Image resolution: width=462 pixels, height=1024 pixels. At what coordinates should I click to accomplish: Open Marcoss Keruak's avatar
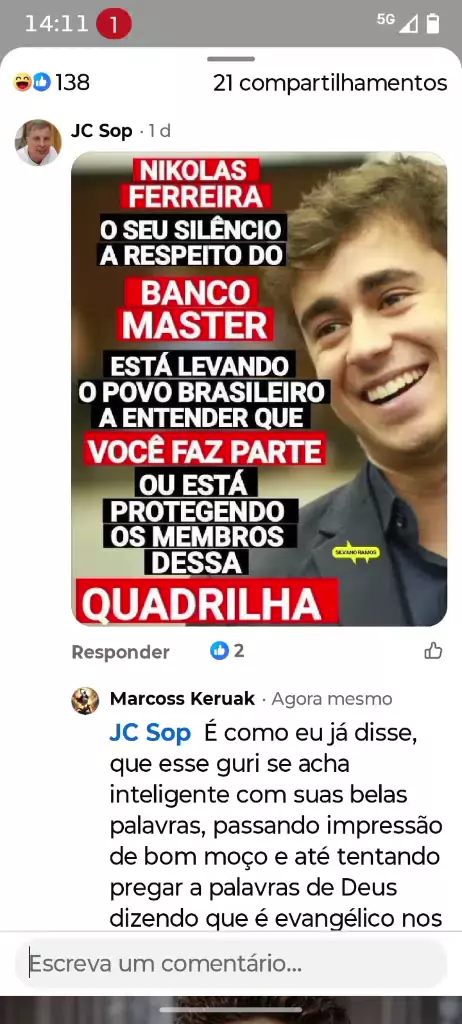click(85, 700)
